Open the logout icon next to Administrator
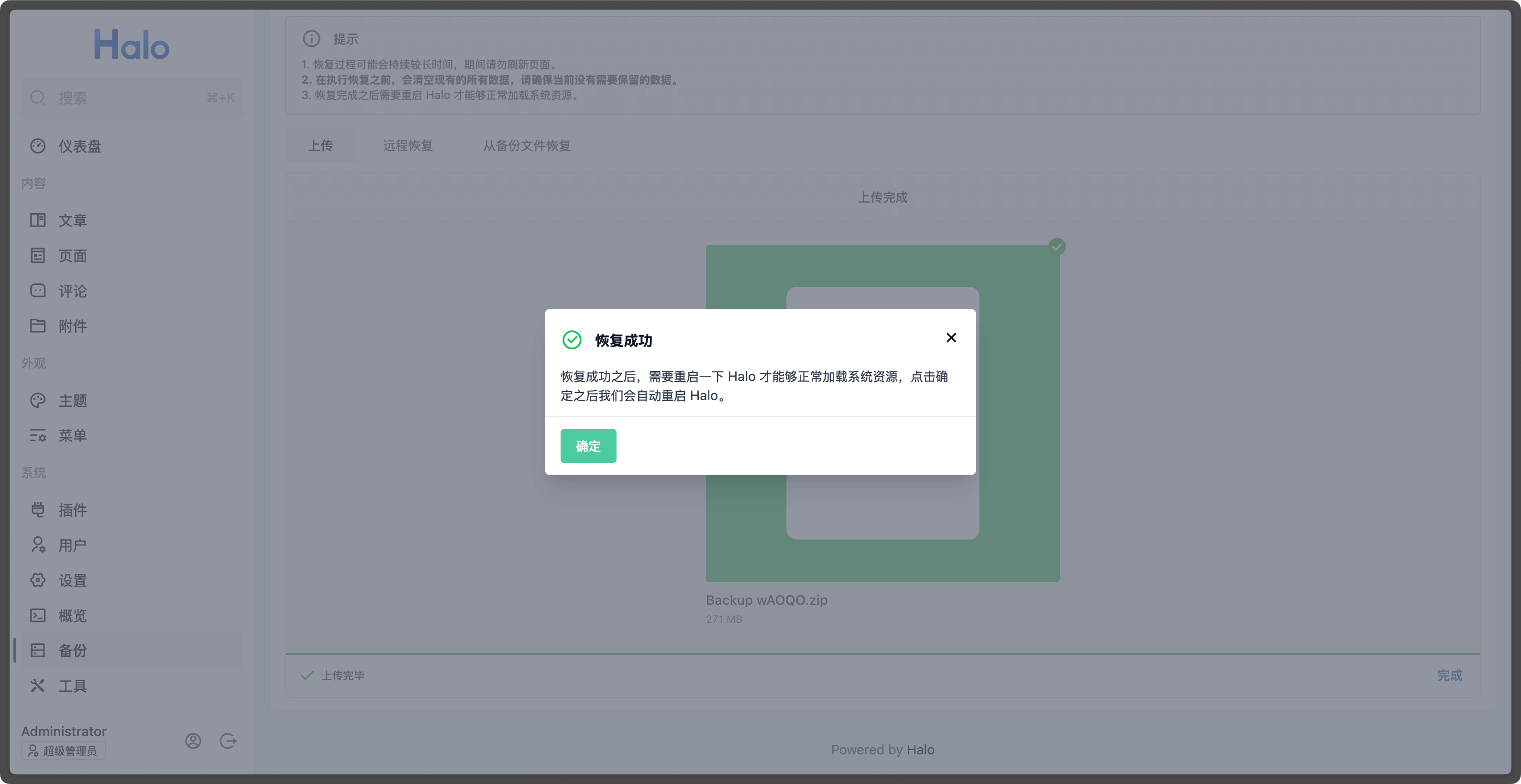Viewport: 1521px width, 784px height. pyautogui.click(x=228, y=741)
